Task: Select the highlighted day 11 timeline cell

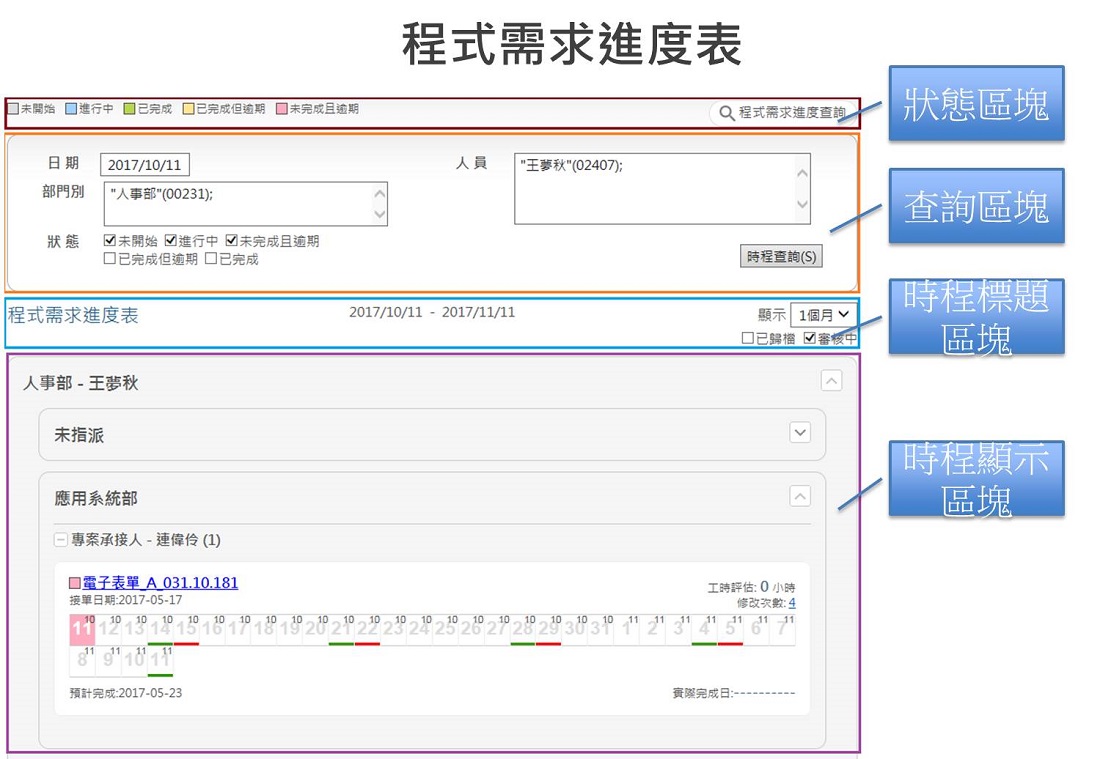Action: 81,630
